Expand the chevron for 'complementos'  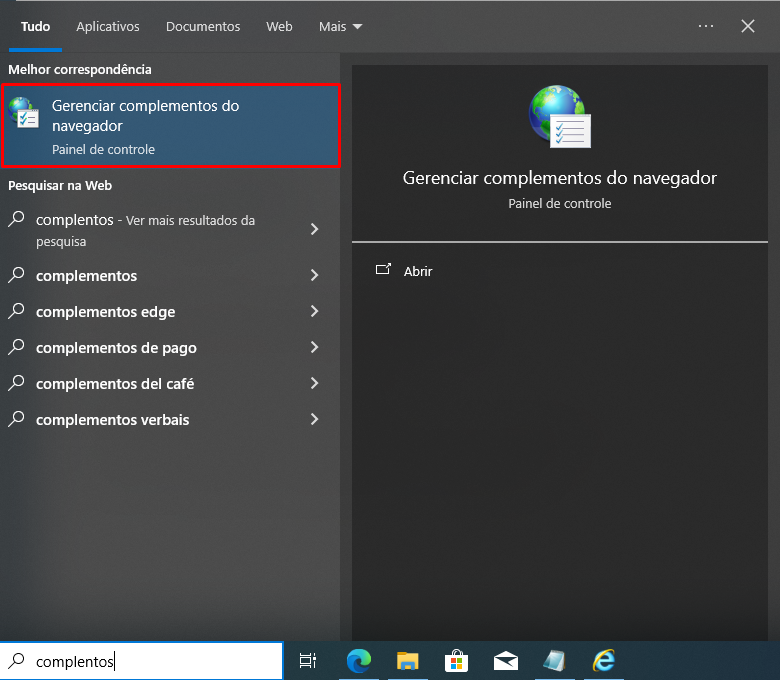[314, 275]
